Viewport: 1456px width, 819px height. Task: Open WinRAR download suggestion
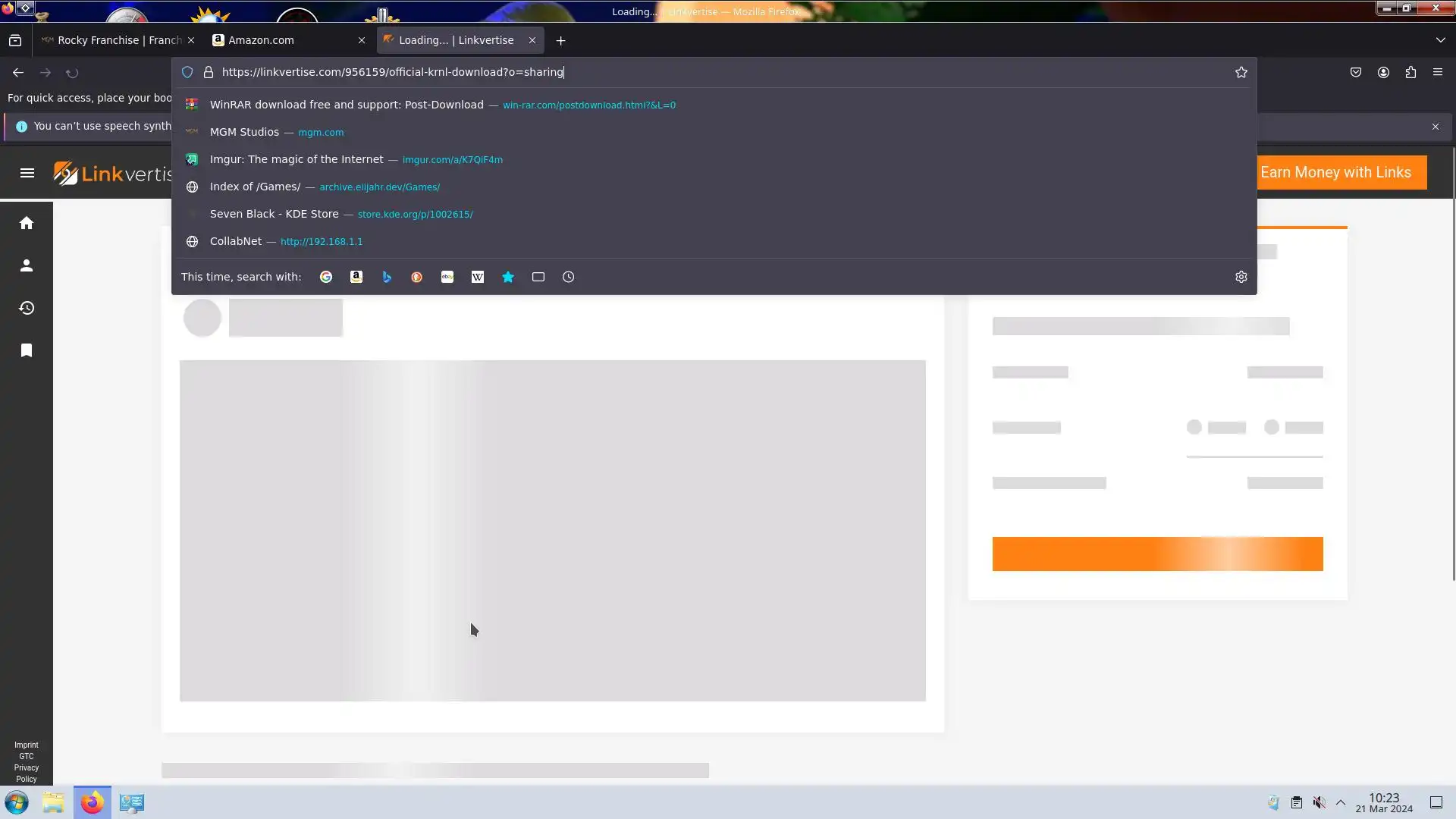[x=347, y=105]
